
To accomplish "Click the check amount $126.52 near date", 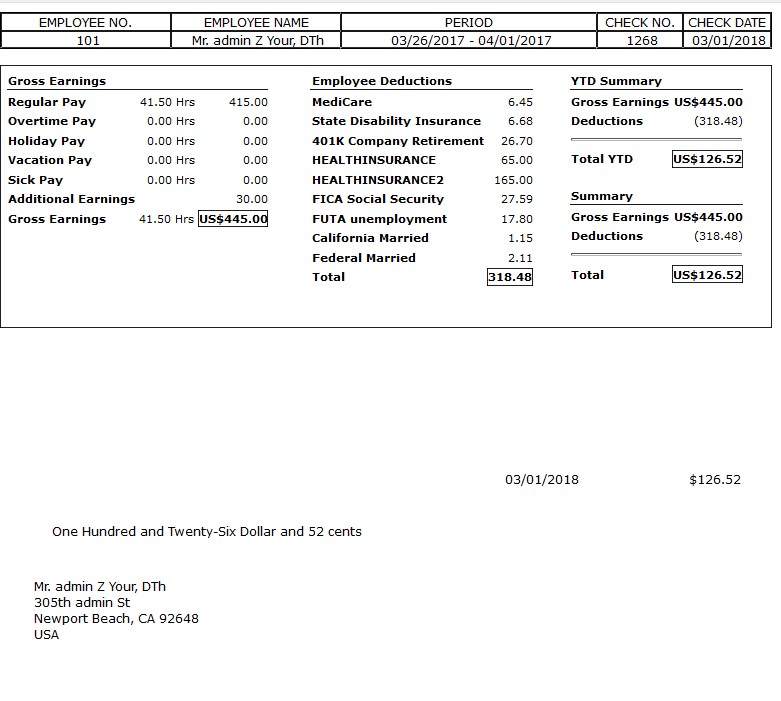I will [714, 480].
